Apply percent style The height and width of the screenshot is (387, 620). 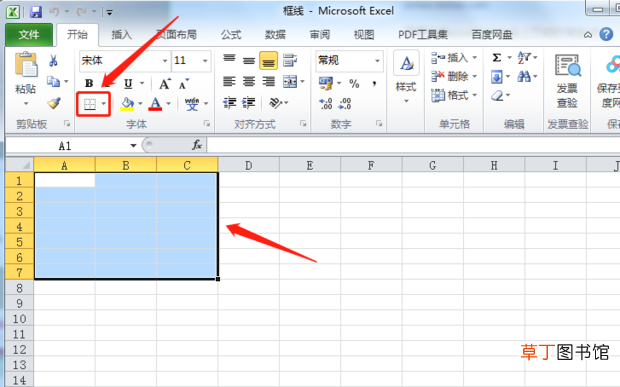click(x=354, y=83)
